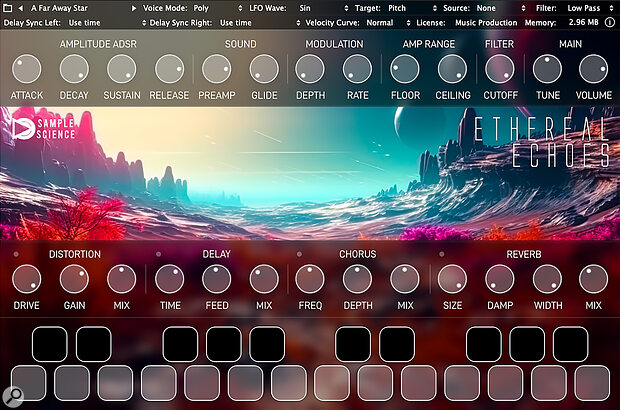620x410 pixels.
Task: Toggle the Delay effect on
Action: 158,254
